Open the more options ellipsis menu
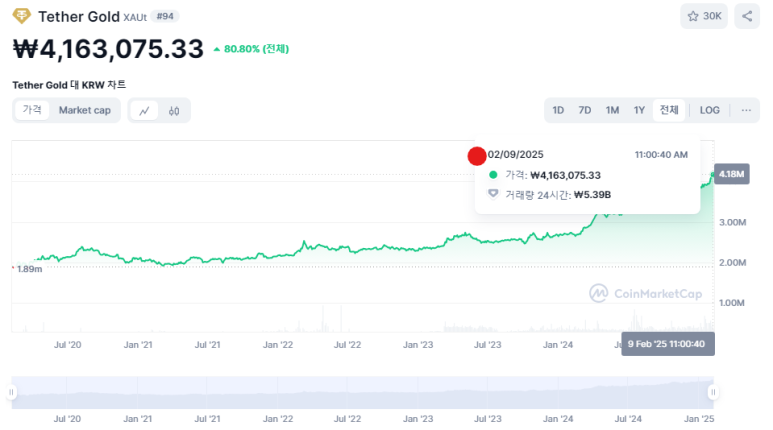 click(x=746, y=110)
